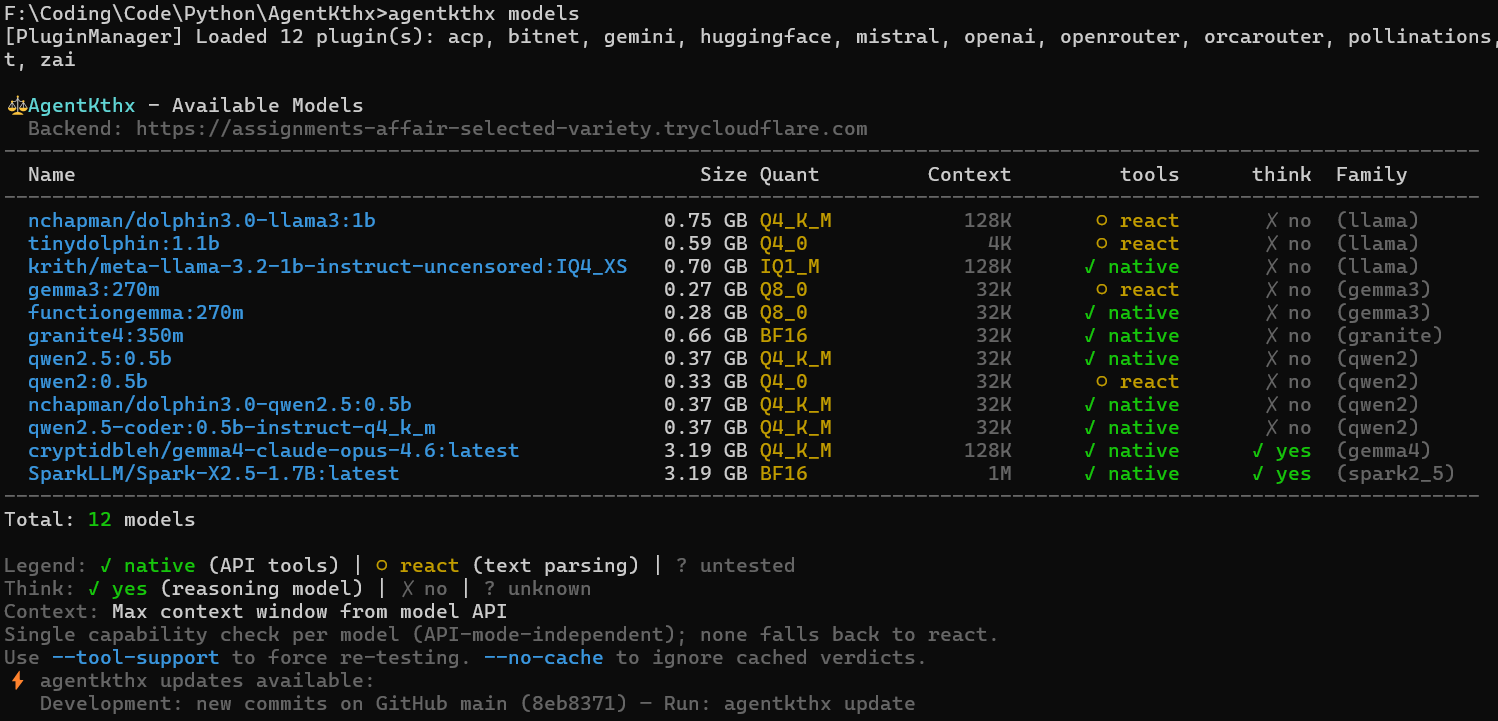Click the 0.27 GB size value
The width and height of the screenshot is (1498, 721).
(706, 289)
